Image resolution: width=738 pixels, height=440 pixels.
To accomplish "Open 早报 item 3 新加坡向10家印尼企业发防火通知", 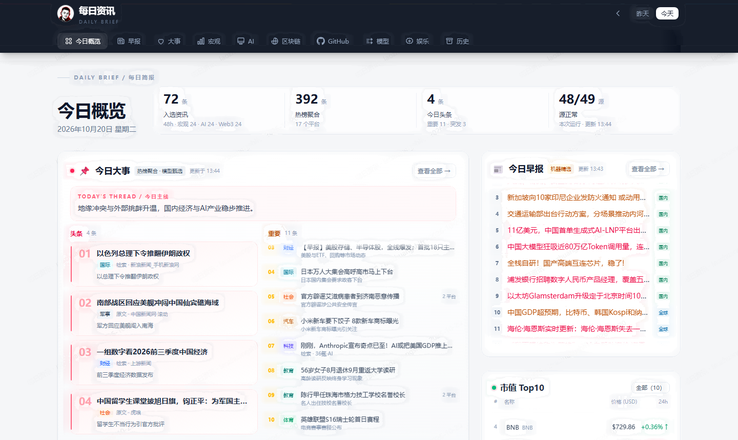I will 580,198.
